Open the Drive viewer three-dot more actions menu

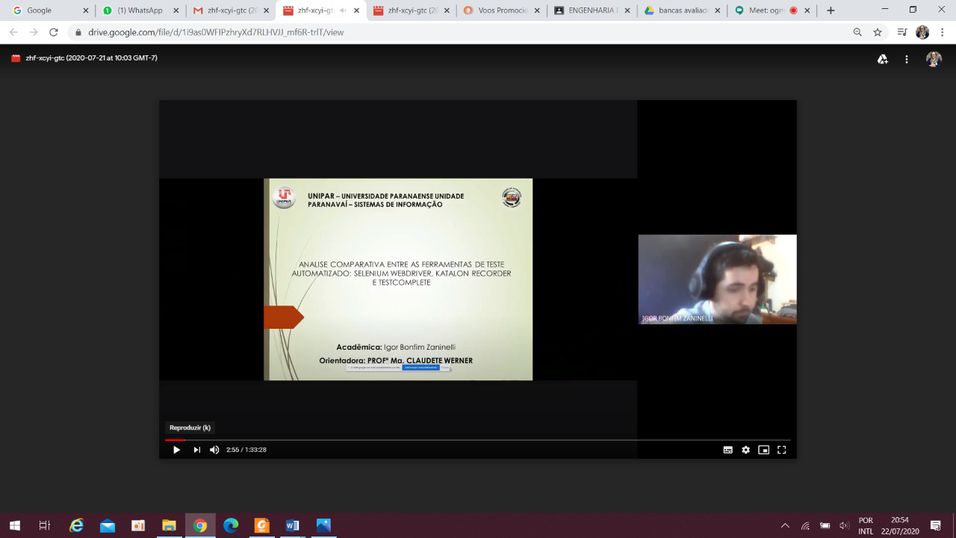point(907,59)
